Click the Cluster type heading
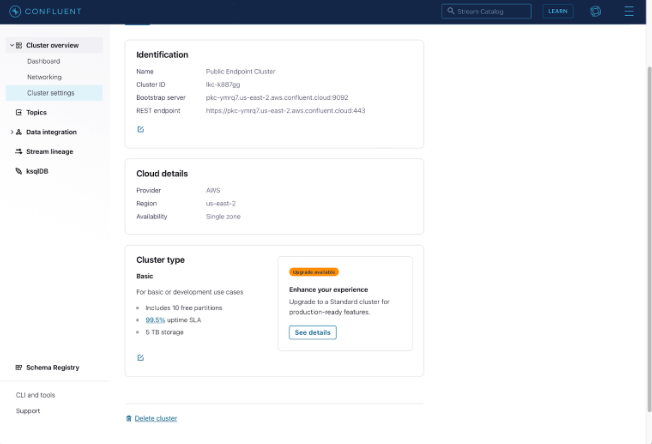The height and width of the screenshot is (444, 652). tap(161, 260)
